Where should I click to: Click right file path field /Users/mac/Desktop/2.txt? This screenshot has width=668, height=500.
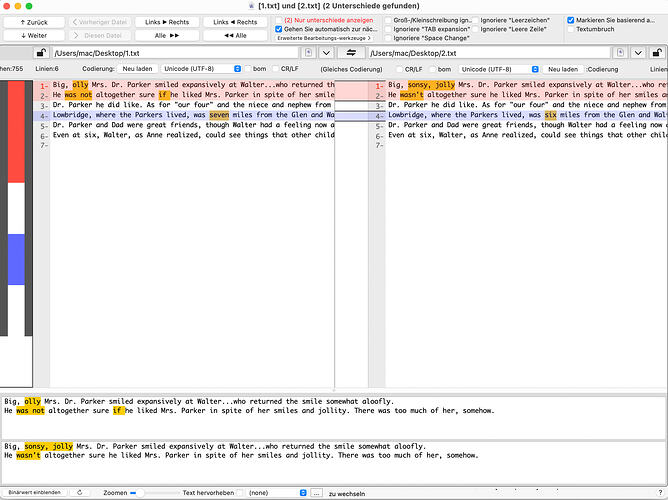click(489, 53)
